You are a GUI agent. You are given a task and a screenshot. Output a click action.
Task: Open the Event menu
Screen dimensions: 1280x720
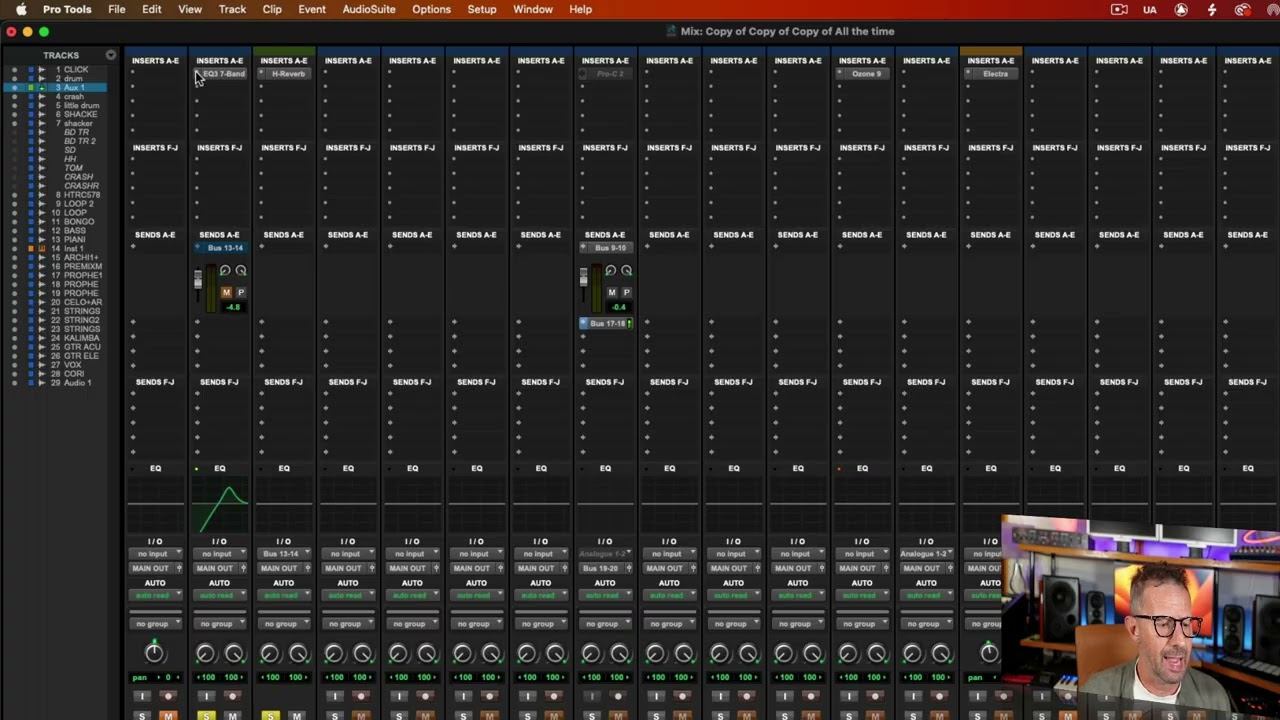tap(312, 9)
